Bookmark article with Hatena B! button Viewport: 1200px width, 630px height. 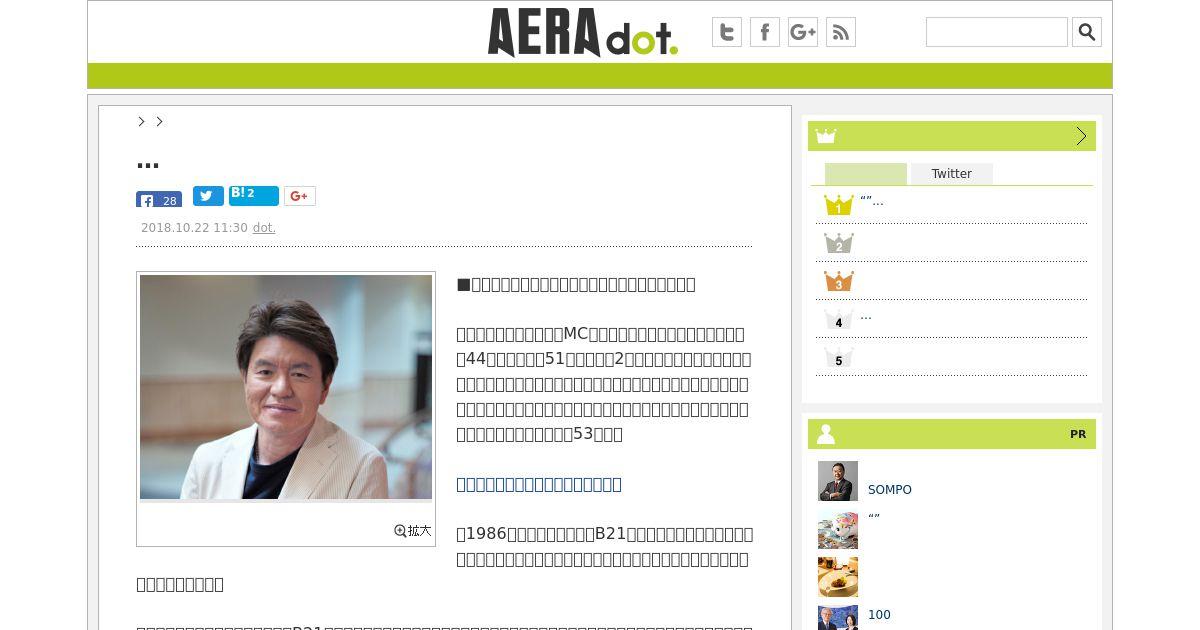[x=254, y=196]
